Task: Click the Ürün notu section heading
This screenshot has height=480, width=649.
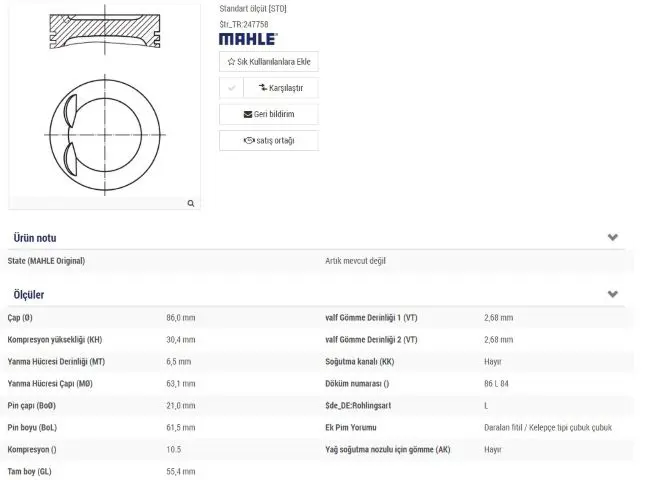Action: 34,238
